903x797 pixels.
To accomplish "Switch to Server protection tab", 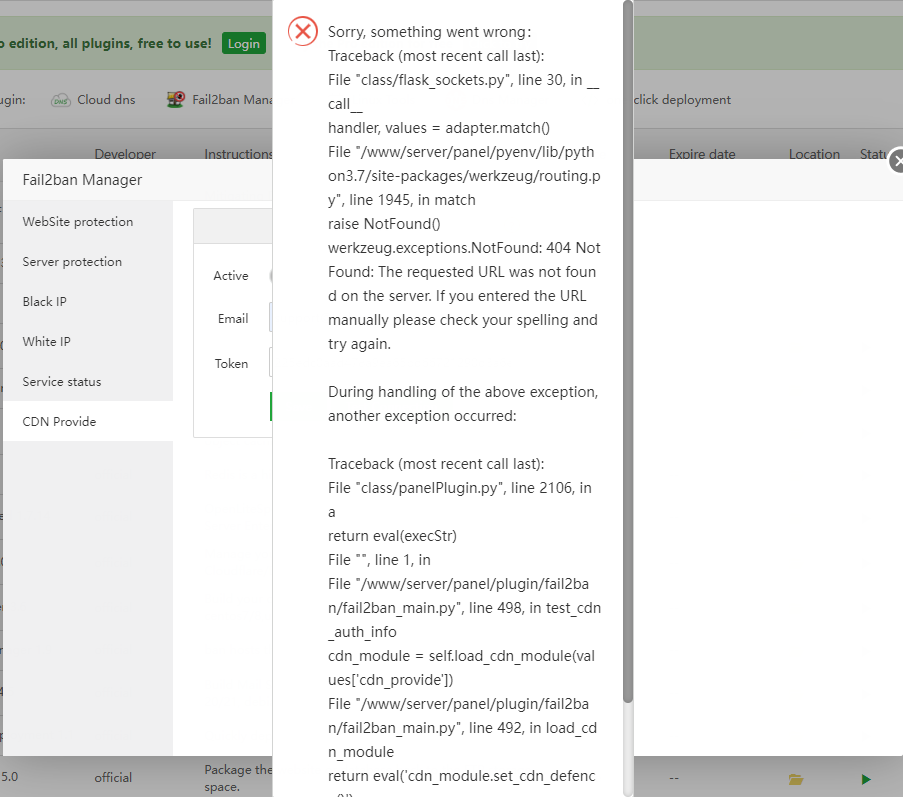I will pos(72,262).
